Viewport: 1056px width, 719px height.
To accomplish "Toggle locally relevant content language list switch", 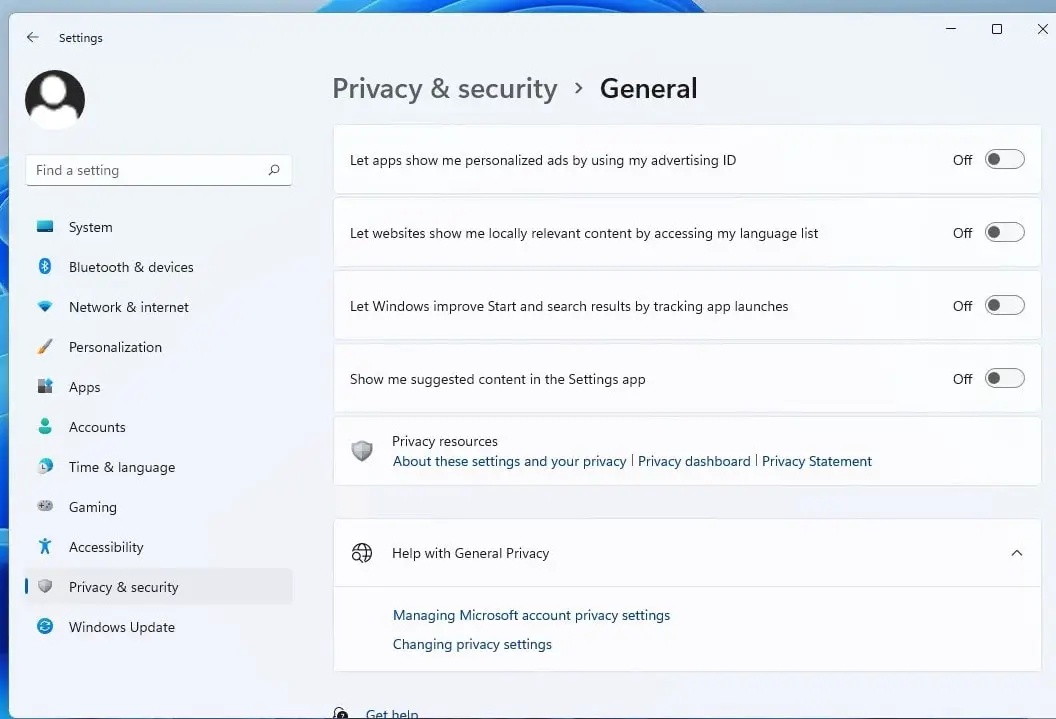I will click(x=1004, y=233).
